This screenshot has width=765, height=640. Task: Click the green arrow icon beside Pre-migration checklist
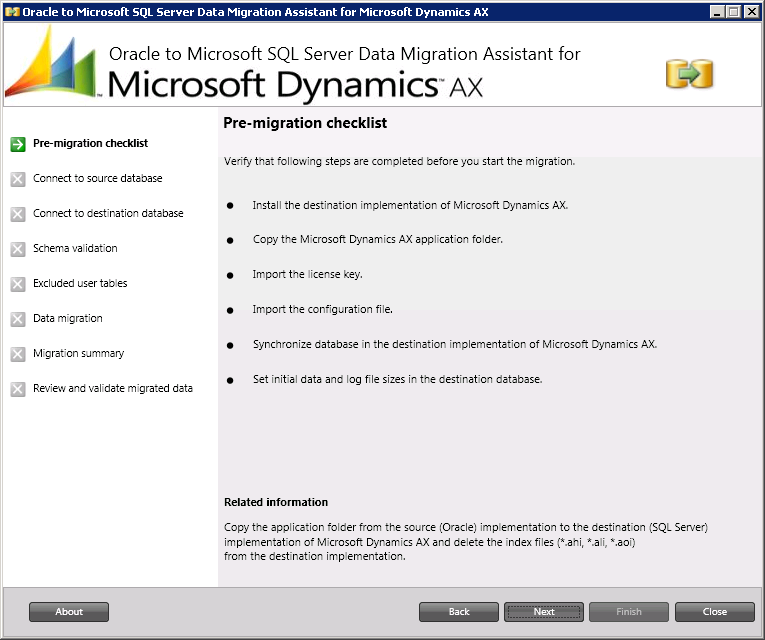coord(18,144)
